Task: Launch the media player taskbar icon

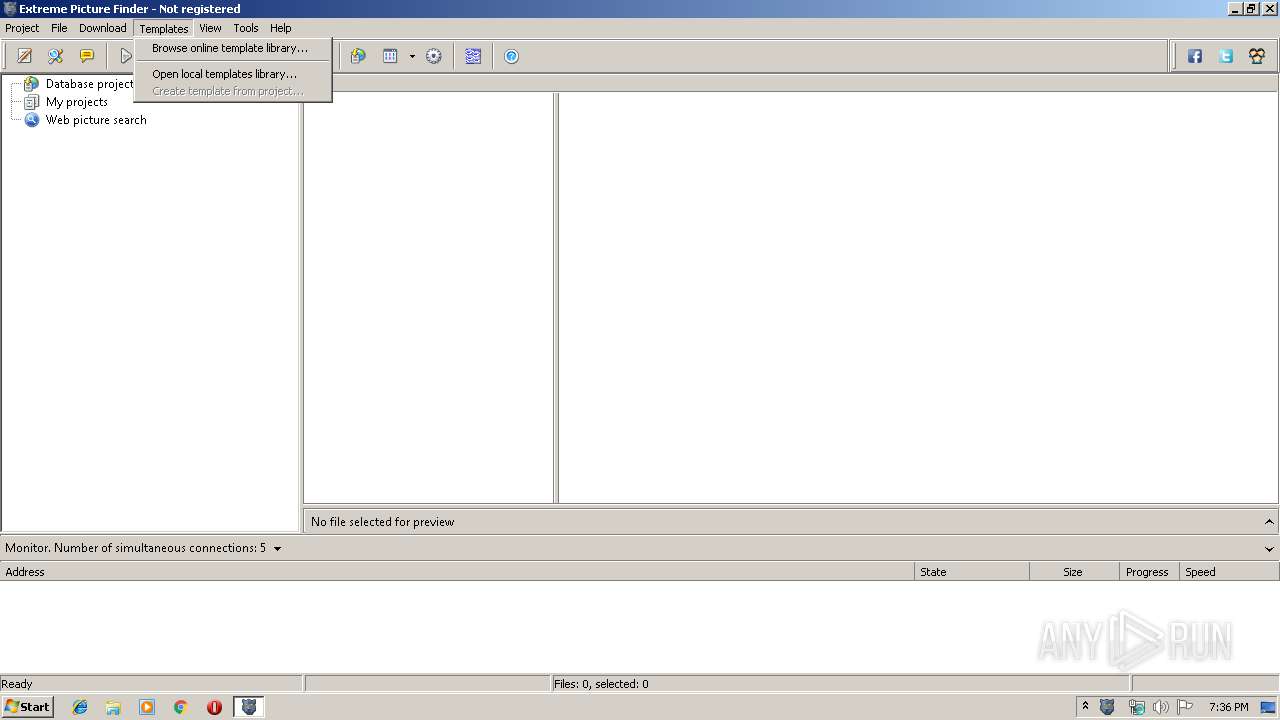Action: [x=147, y=707]
